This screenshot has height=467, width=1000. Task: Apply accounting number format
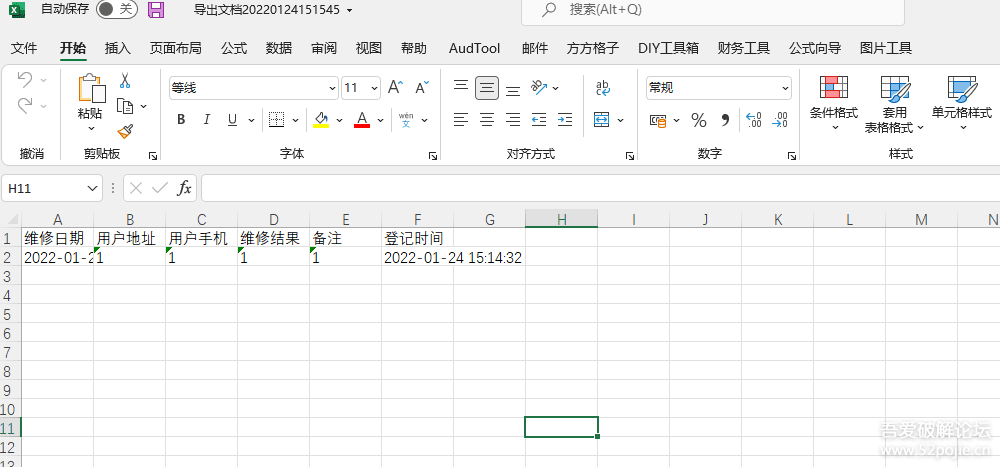coord(658,120)
